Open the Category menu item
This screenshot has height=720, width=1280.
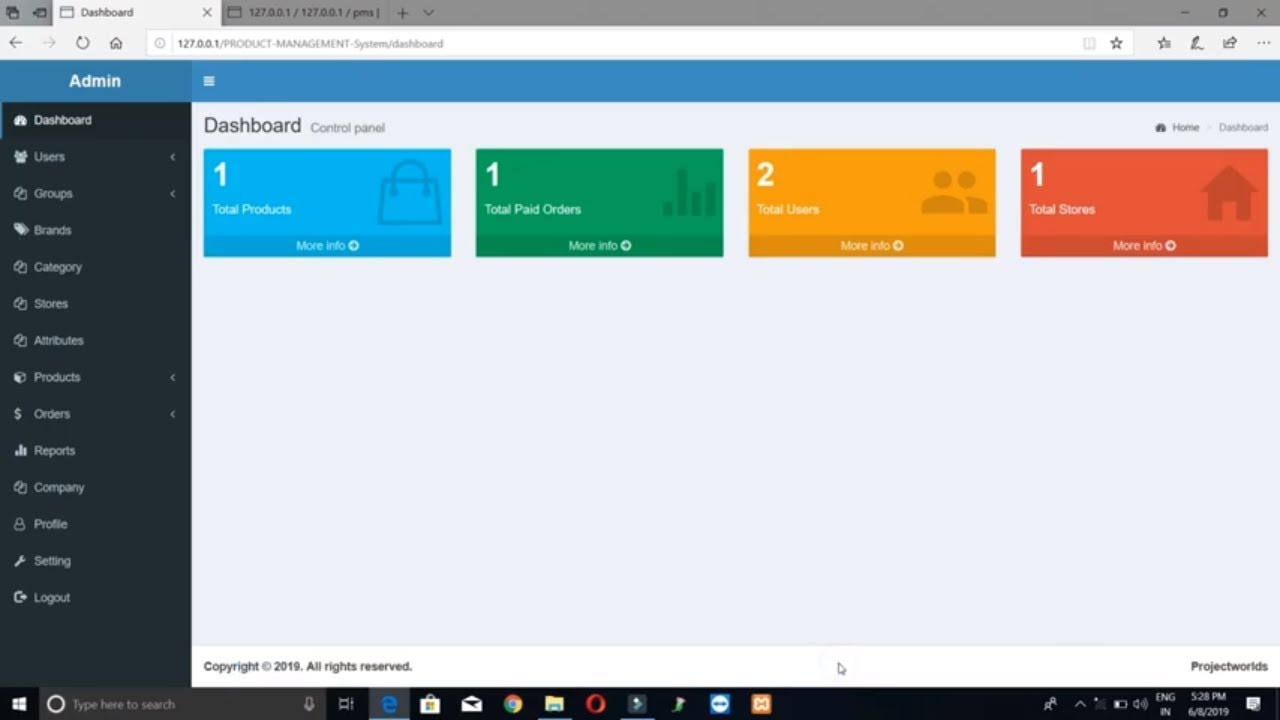pos(57,267)
